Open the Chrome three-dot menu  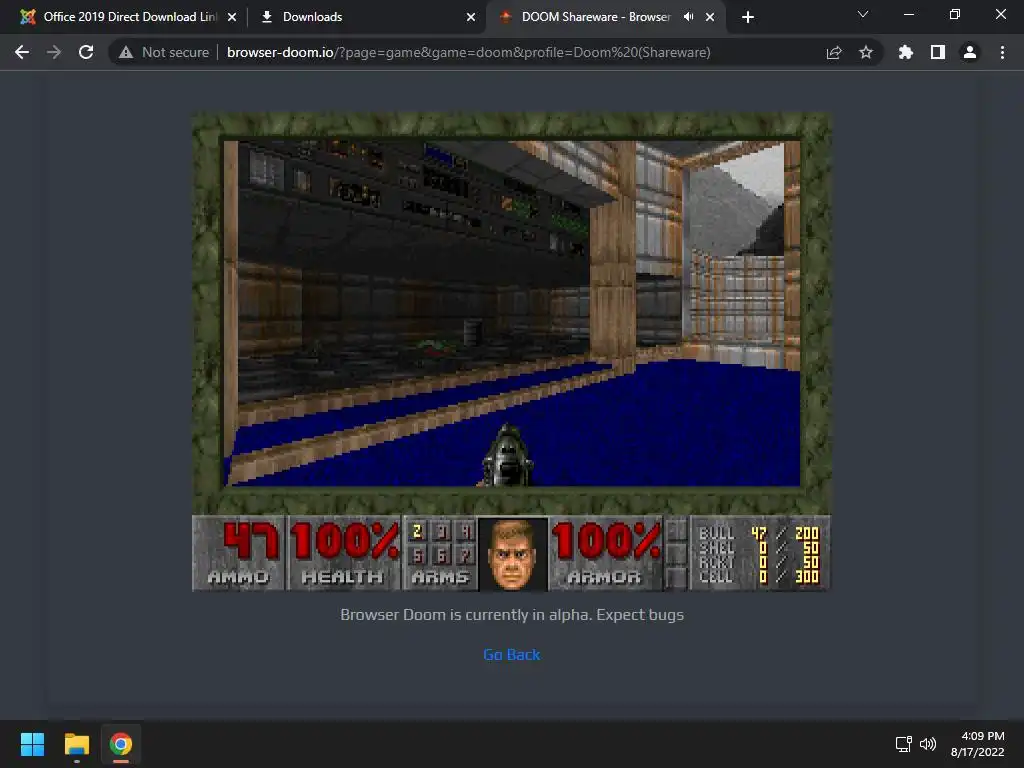coord(1002,52)
